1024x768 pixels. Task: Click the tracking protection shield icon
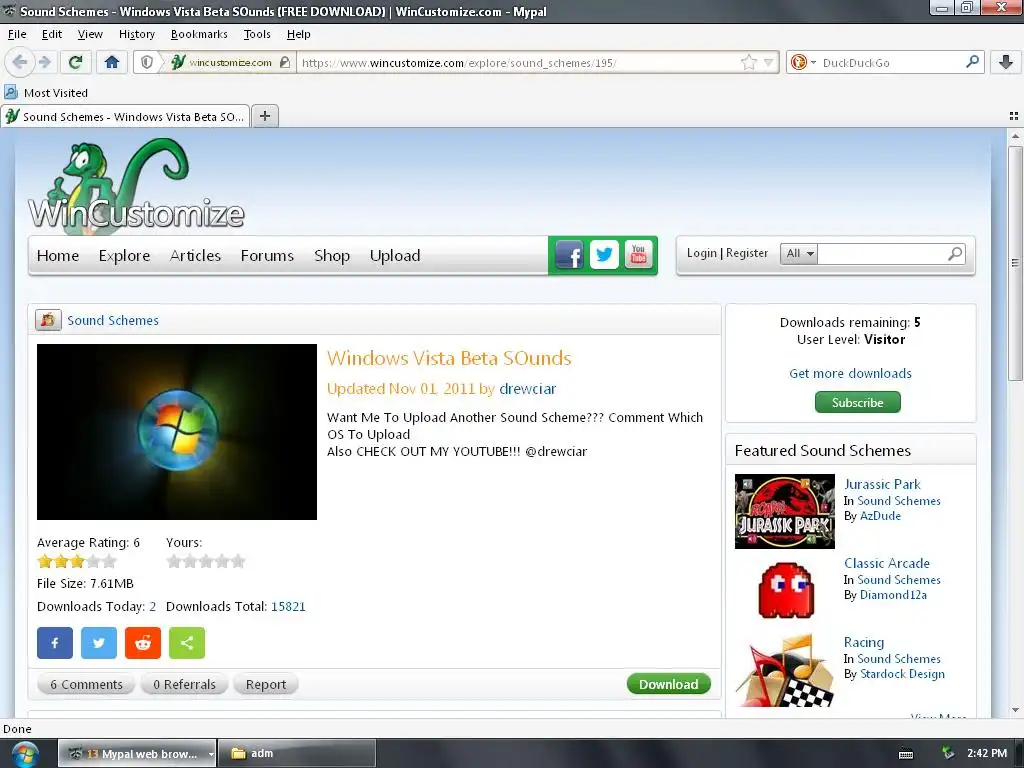[x=148, y=62]
